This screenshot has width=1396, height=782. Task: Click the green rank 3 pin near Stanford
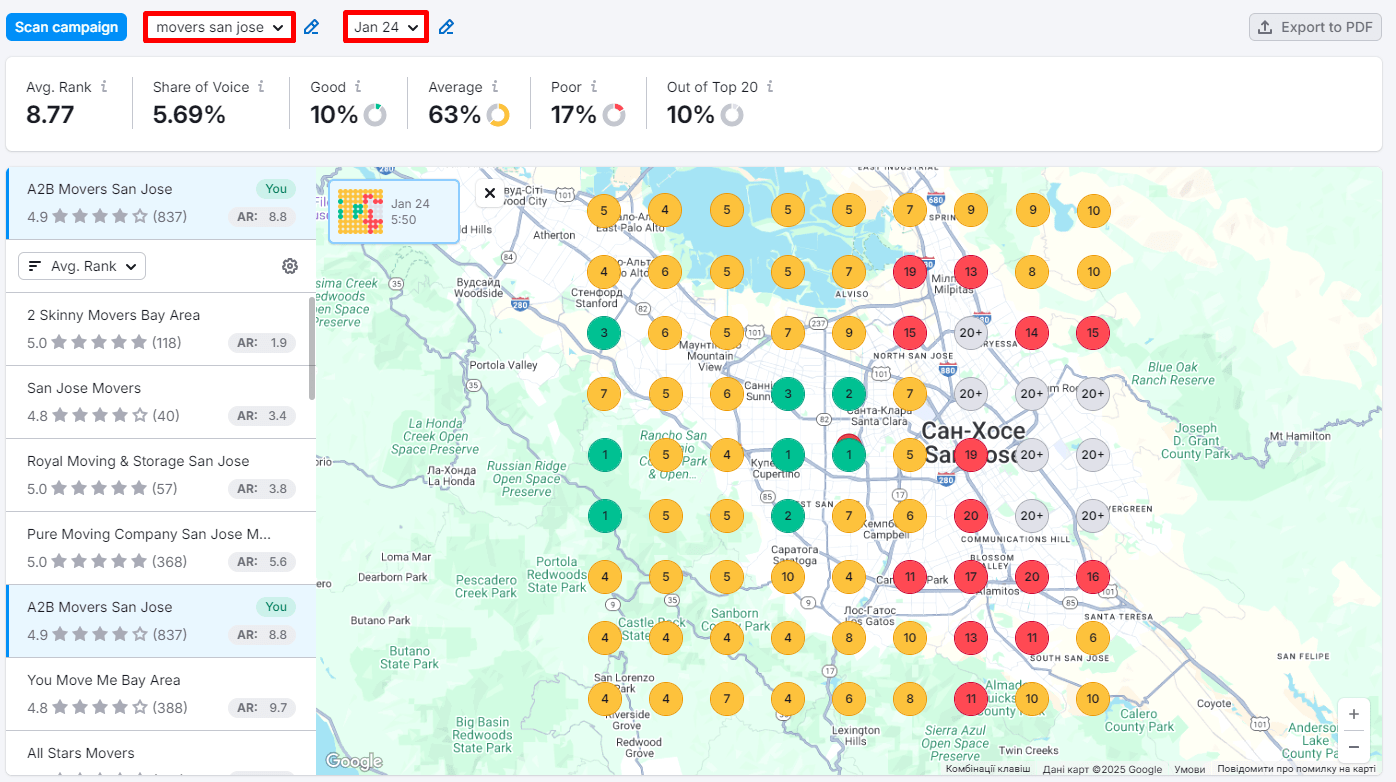pos(604,333)
